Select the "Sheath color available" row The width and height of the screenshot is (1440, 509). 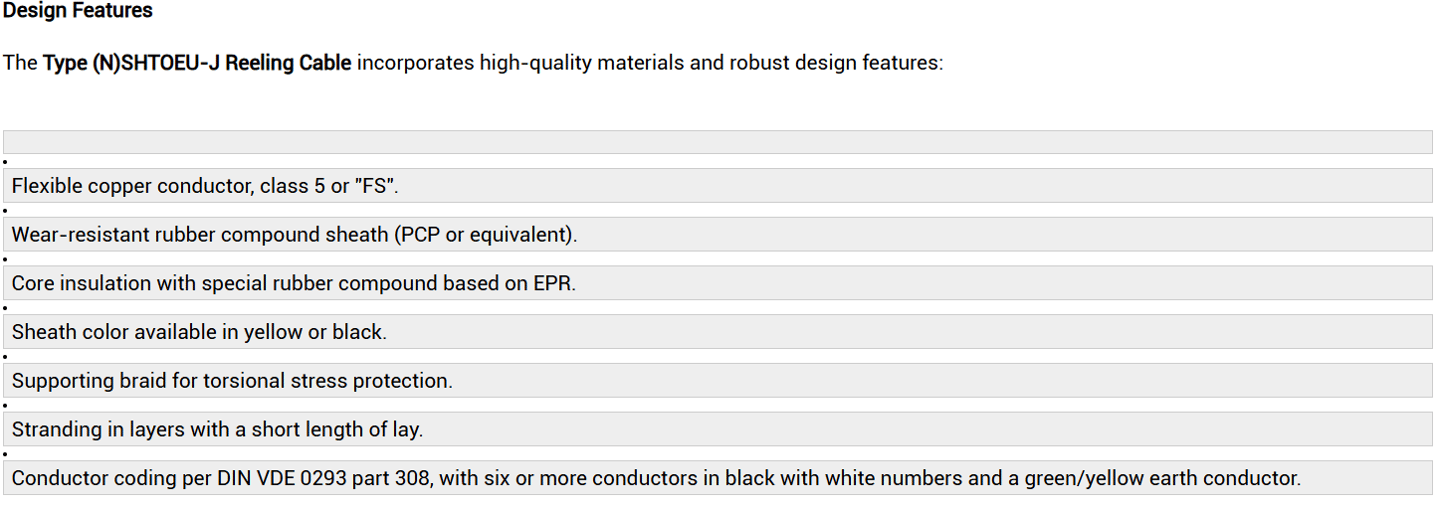718,332
